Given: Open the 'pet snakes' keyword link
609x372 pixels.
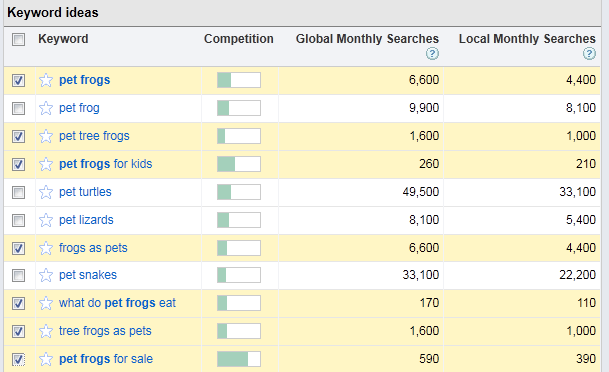Looking at the screenshot, I should click(88, 275).
